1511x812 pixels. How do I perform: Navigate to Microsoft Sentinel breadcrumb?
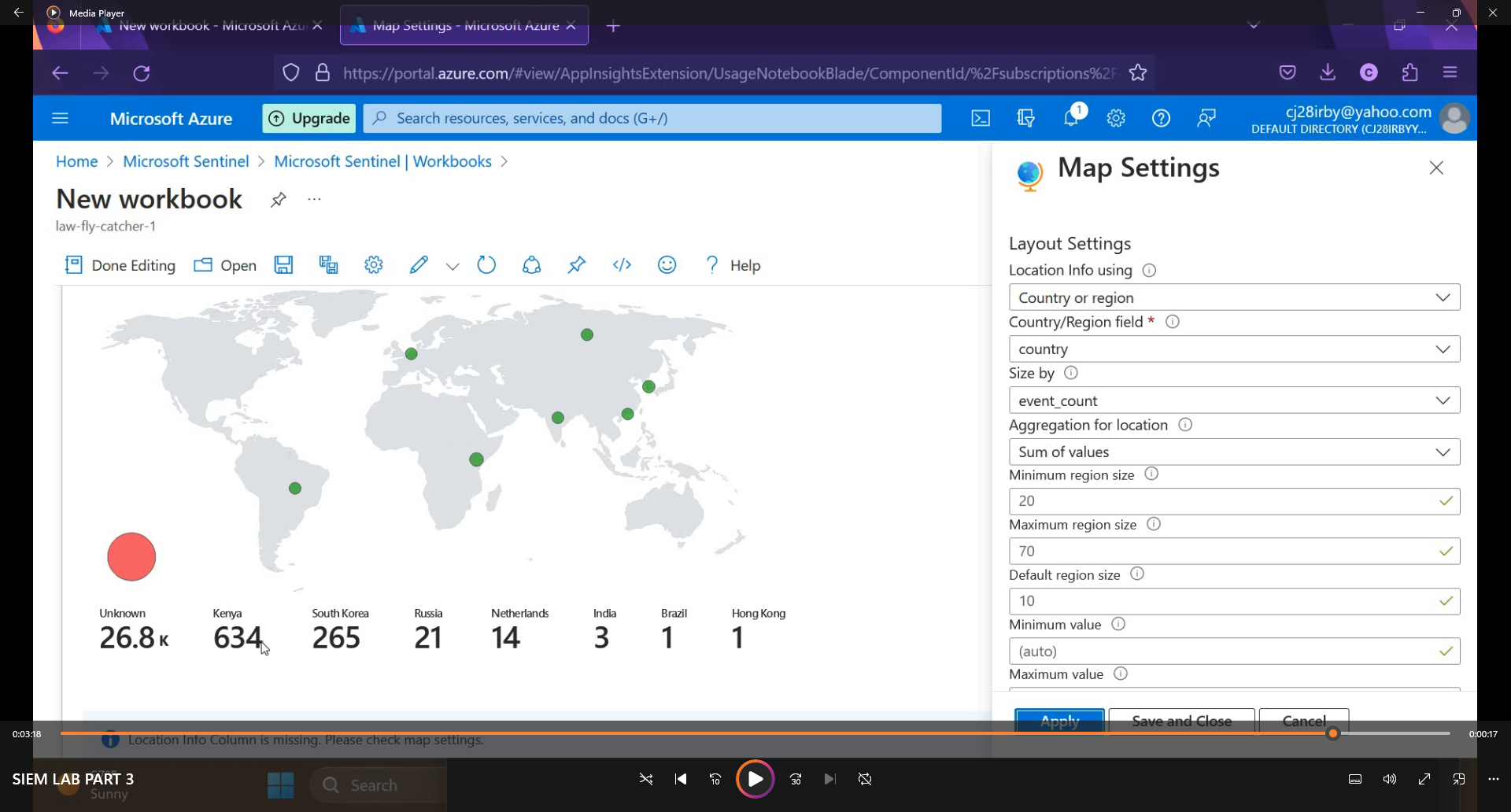186,161
